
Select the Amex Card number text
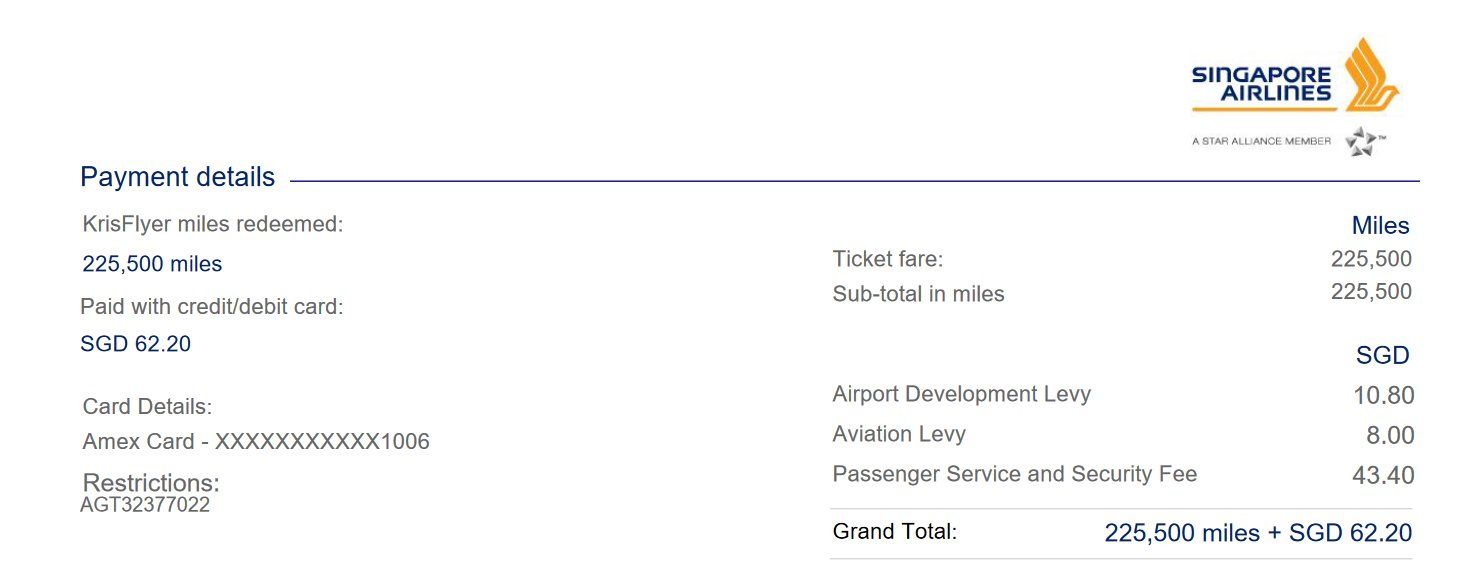[256, 441]
